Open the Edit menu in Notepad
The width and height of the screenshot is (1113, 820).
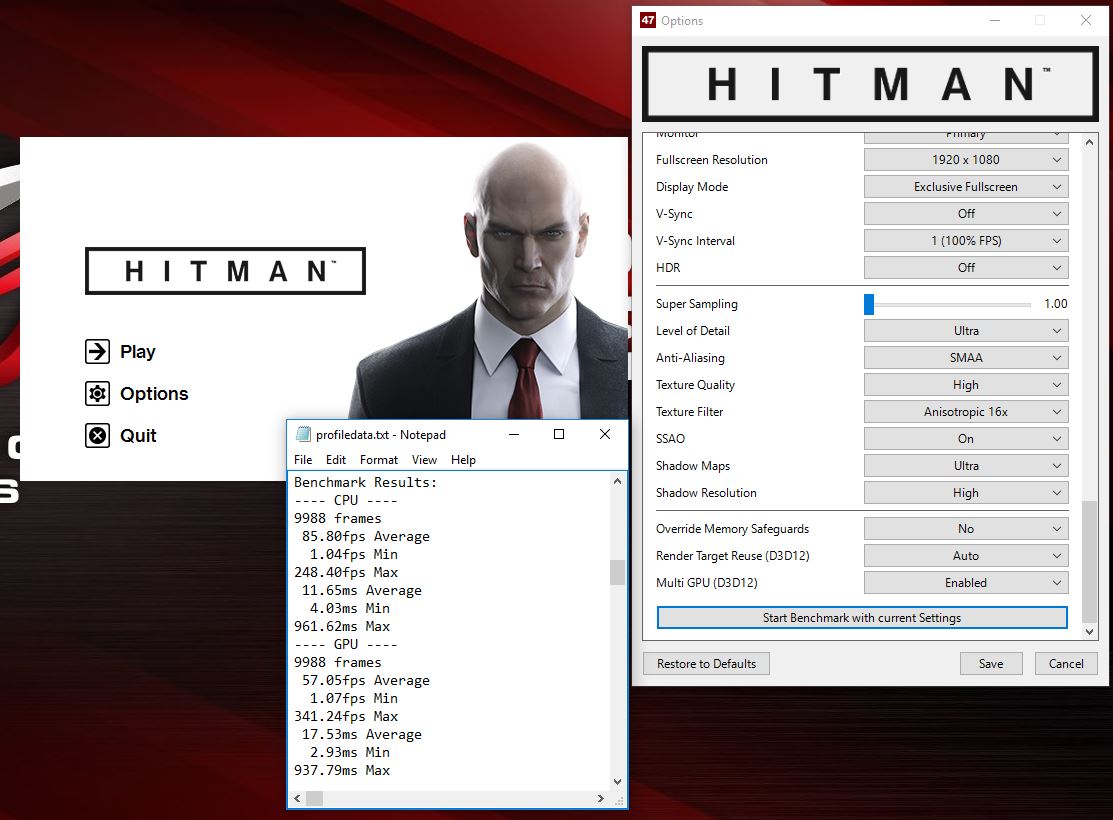coord(336,459)
